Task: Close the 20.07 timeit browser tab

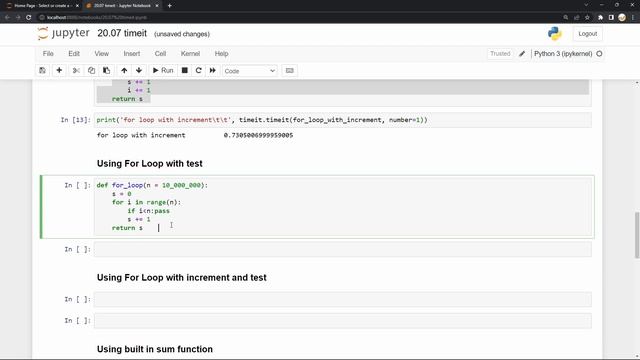Action: (157, 6)
